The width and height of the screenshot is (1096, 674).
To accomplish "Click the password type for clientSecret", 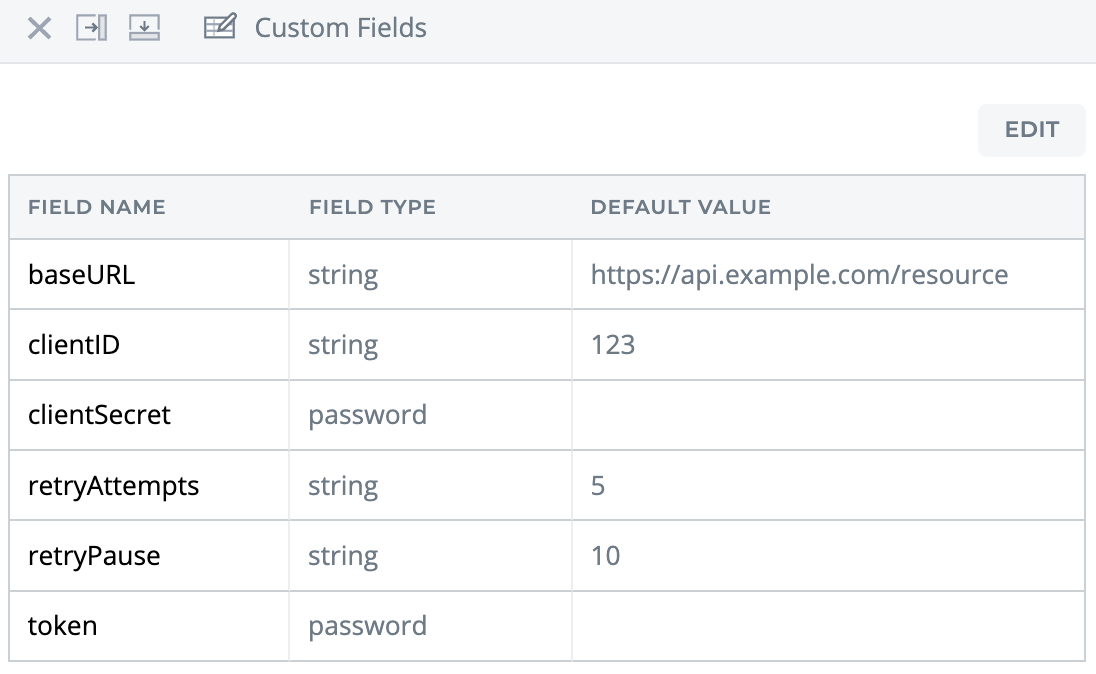I will 368,415.
